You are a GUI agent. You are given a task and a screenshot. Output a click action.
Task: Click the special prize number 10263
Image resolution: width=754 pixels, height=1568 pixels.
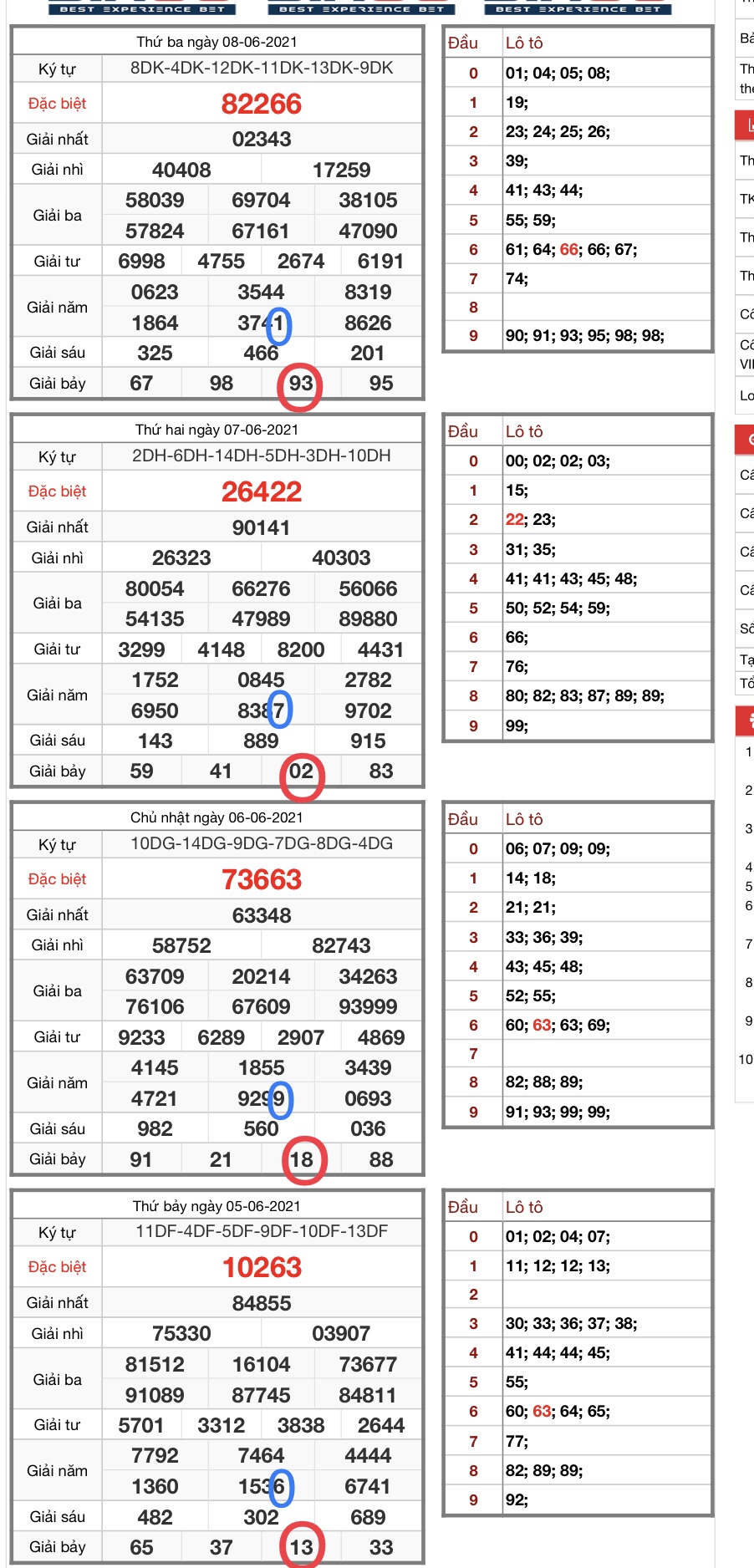[x=262, y=1267]
